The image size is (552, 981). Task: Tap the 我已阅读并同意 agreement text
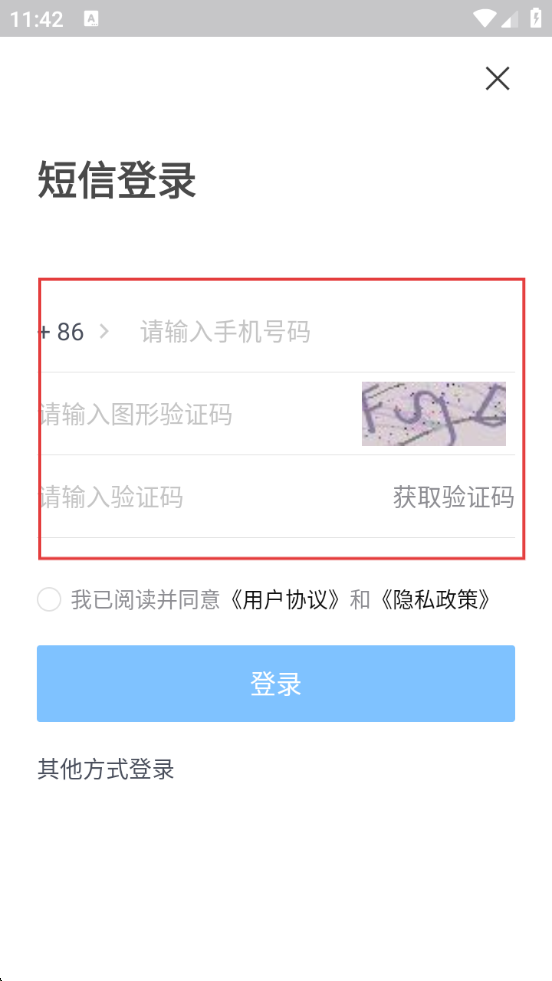coord(145,600)
